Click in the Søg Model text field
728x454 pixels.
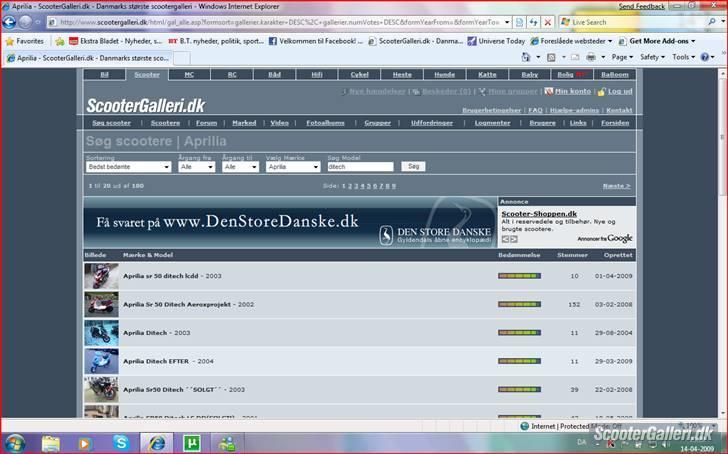360,167
